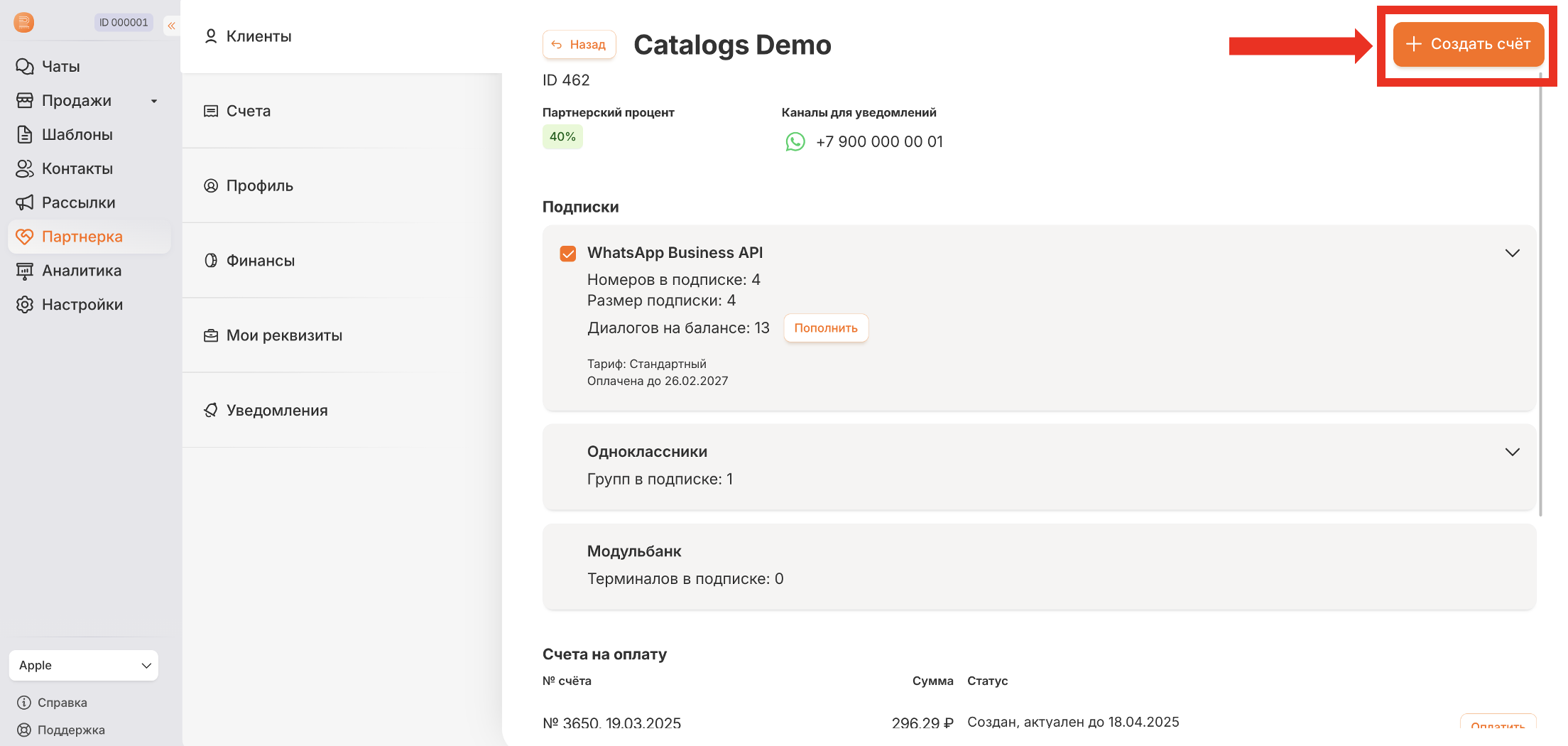Go to Контакты in the sidebar

tap(77, 169)
